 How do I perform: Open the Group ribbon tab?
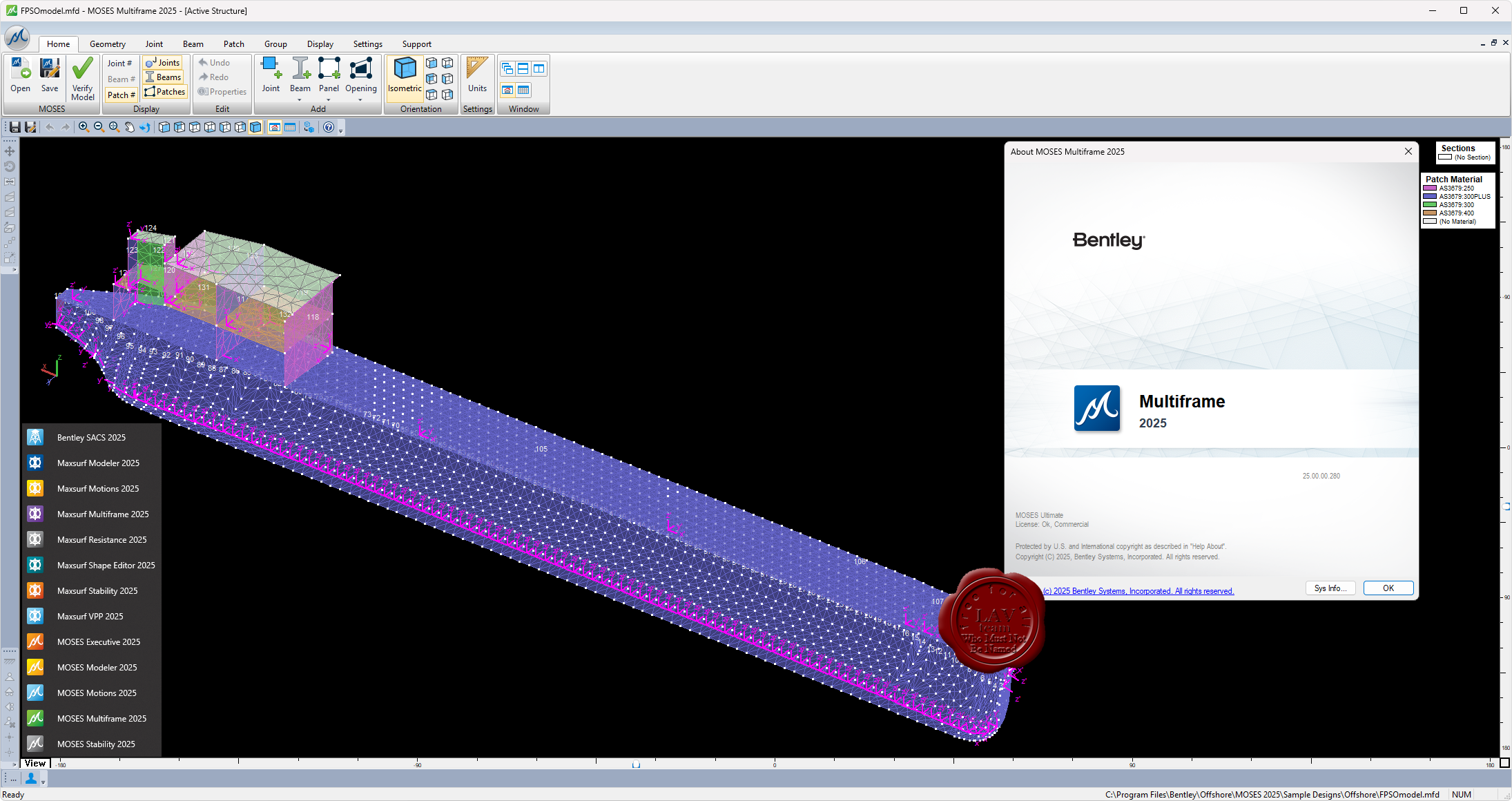[x=275, y=44]
